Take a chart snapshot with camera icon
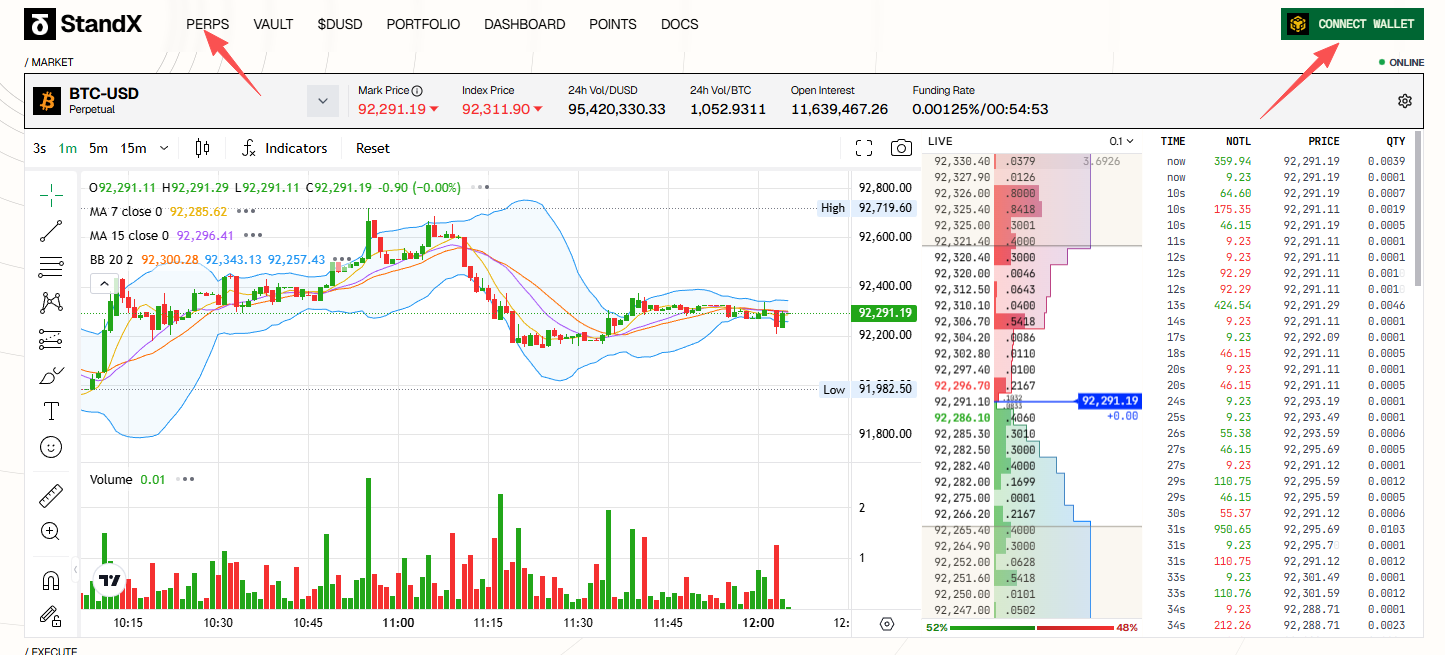Viewport: 1445px width, 655px height. click(901, 148)
